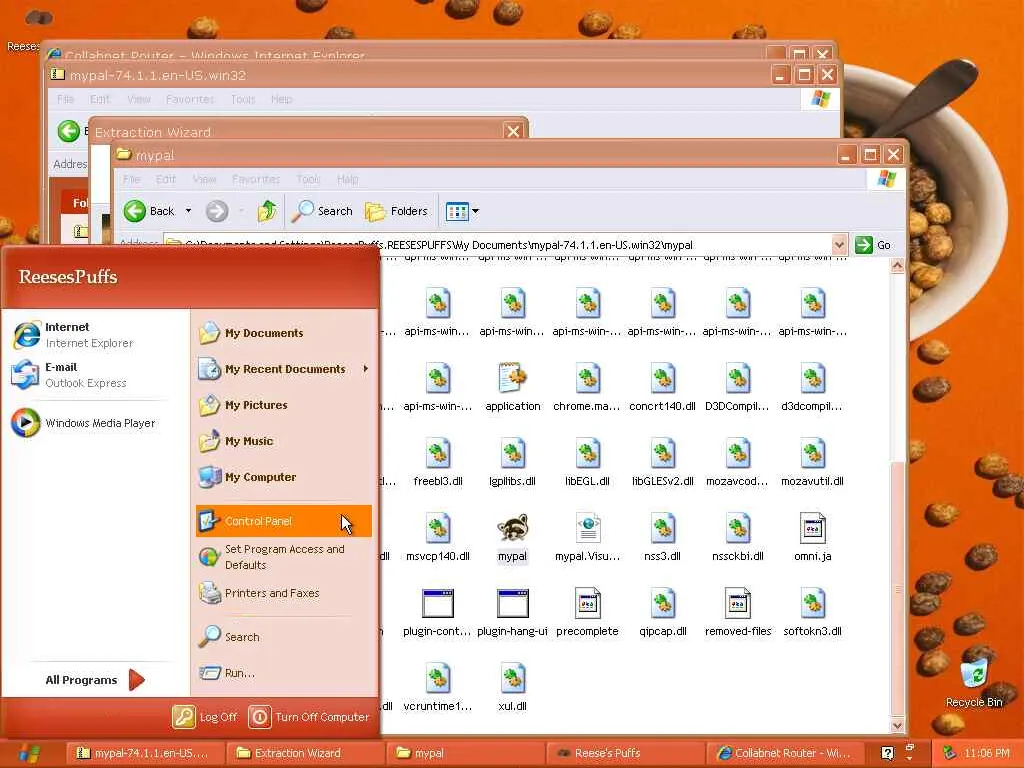Viewport: 1024px width, 768px height.
Task: Open Recycle Bin on desktop
Action: 974,684
